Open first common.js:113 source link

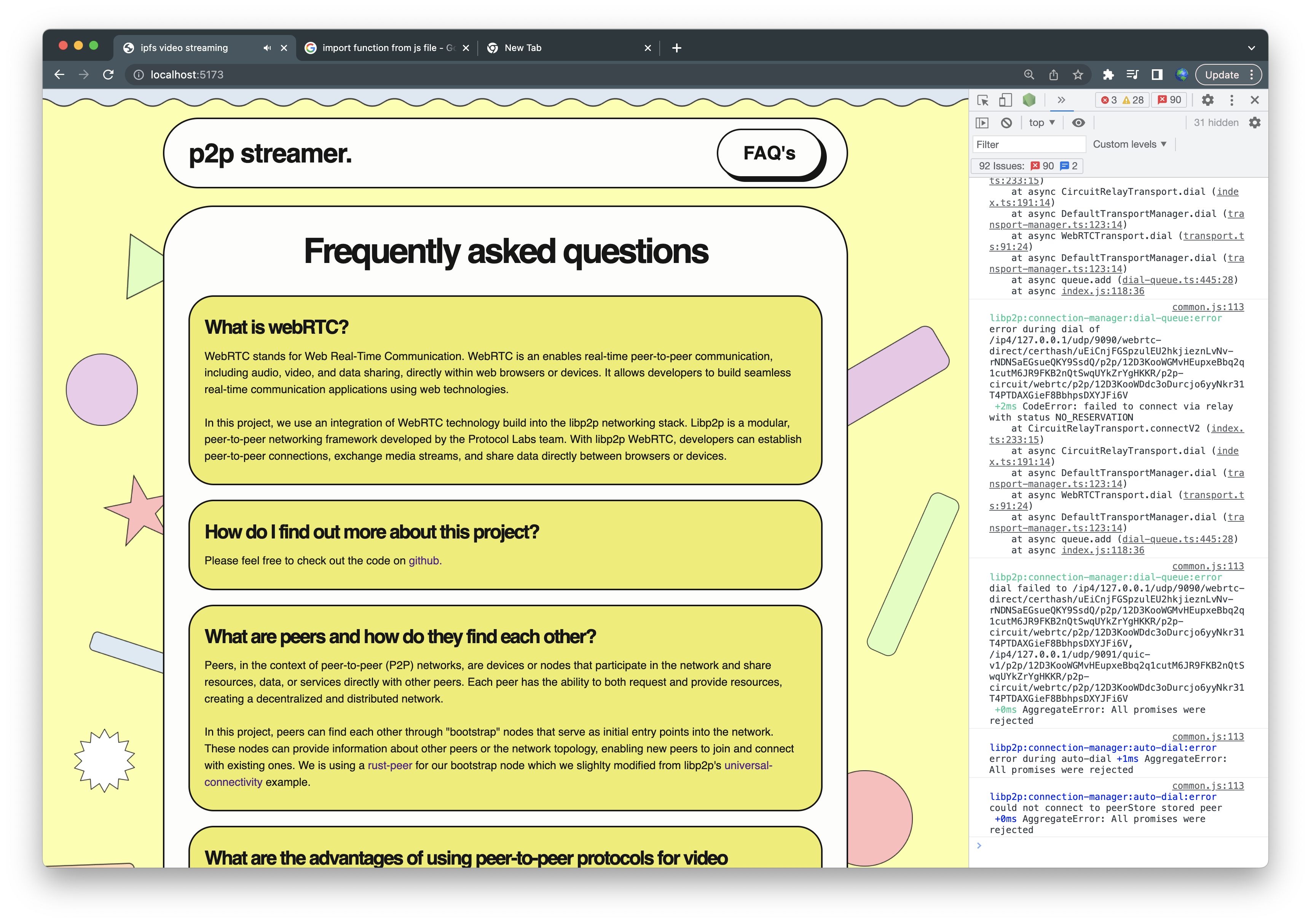pos(1207,307)
